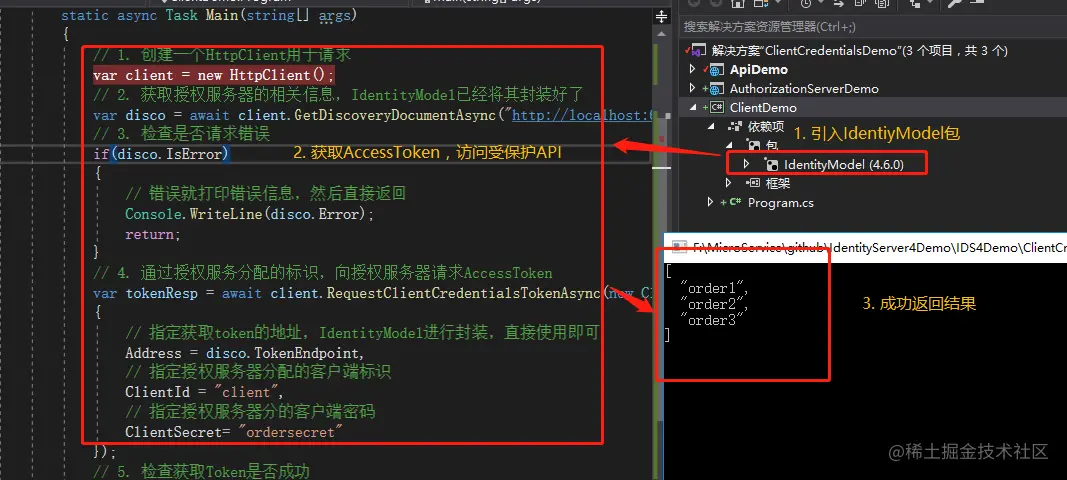Click "GetDiscoveryDocumentAsync" in the code
1067x480 pixels.
pyautogui.click(x=396, y=116)
